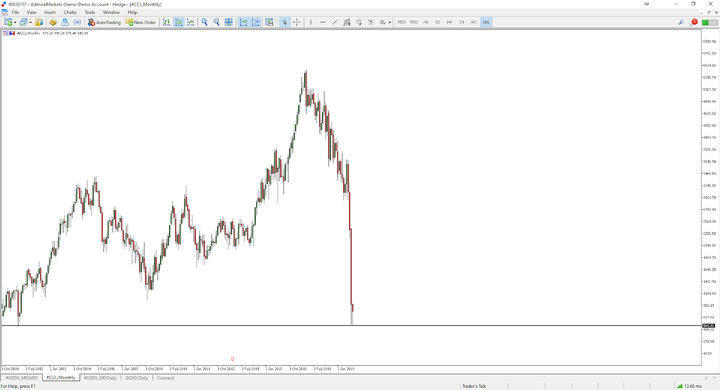The height and width of the screenshot is (390, 720).
Task: Click the New Order button
Action: (141, 22)
